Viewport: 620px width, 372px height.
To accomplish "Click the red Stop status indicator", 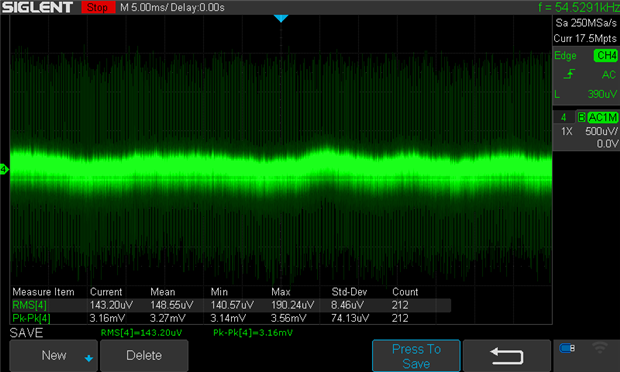I will tap(98, 7).
